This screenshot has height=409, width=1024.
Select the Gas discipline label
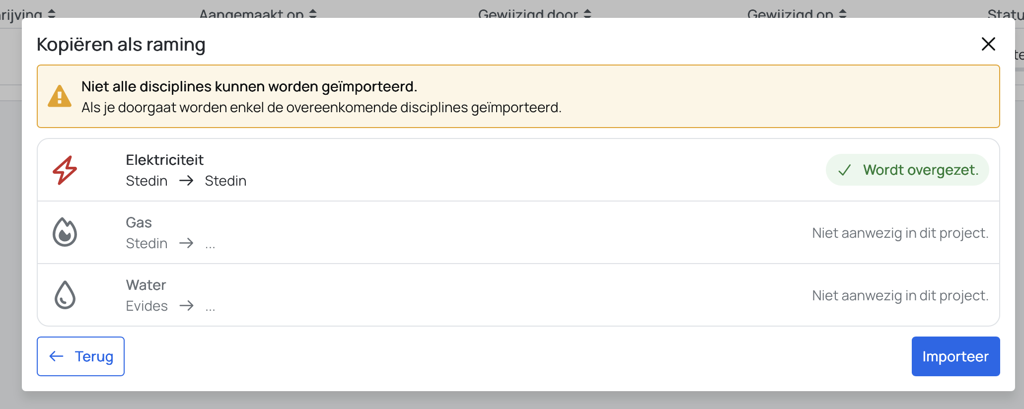tap(138, 223)
